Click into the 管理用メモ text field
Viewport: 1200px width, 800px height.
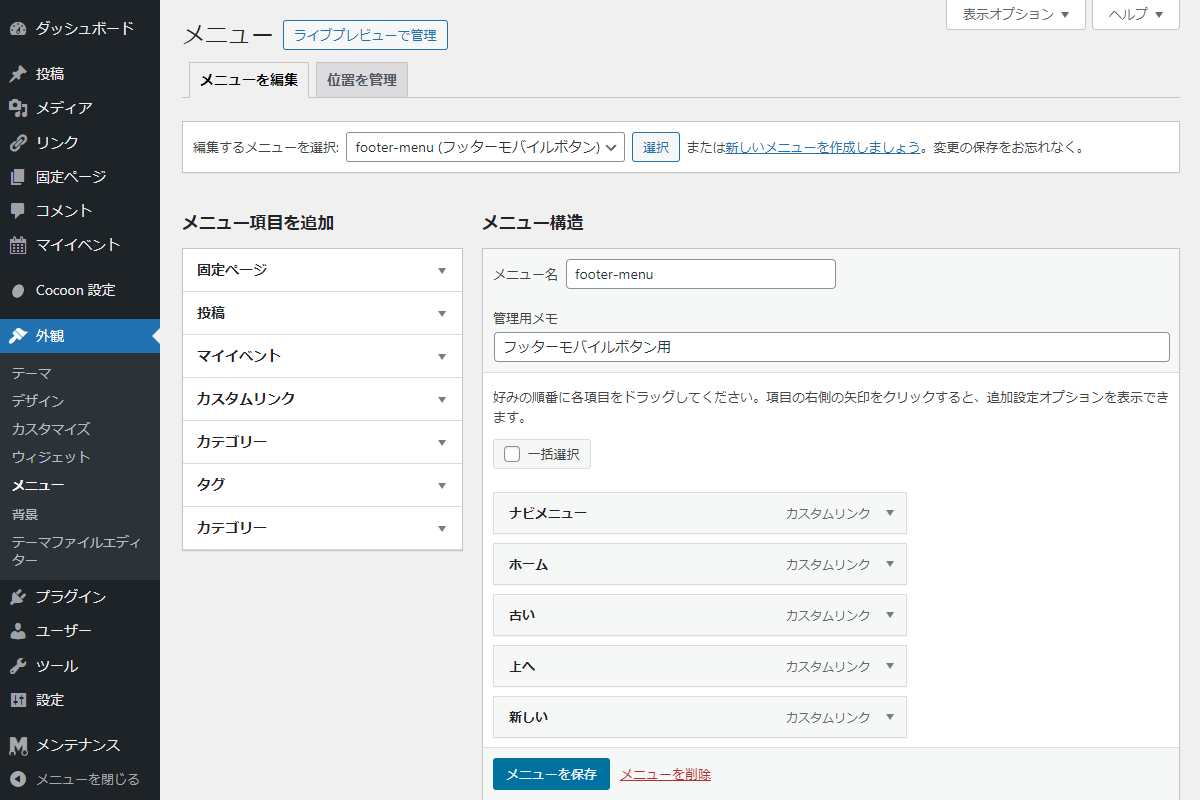pyautogui.click(x=831, y=347)
